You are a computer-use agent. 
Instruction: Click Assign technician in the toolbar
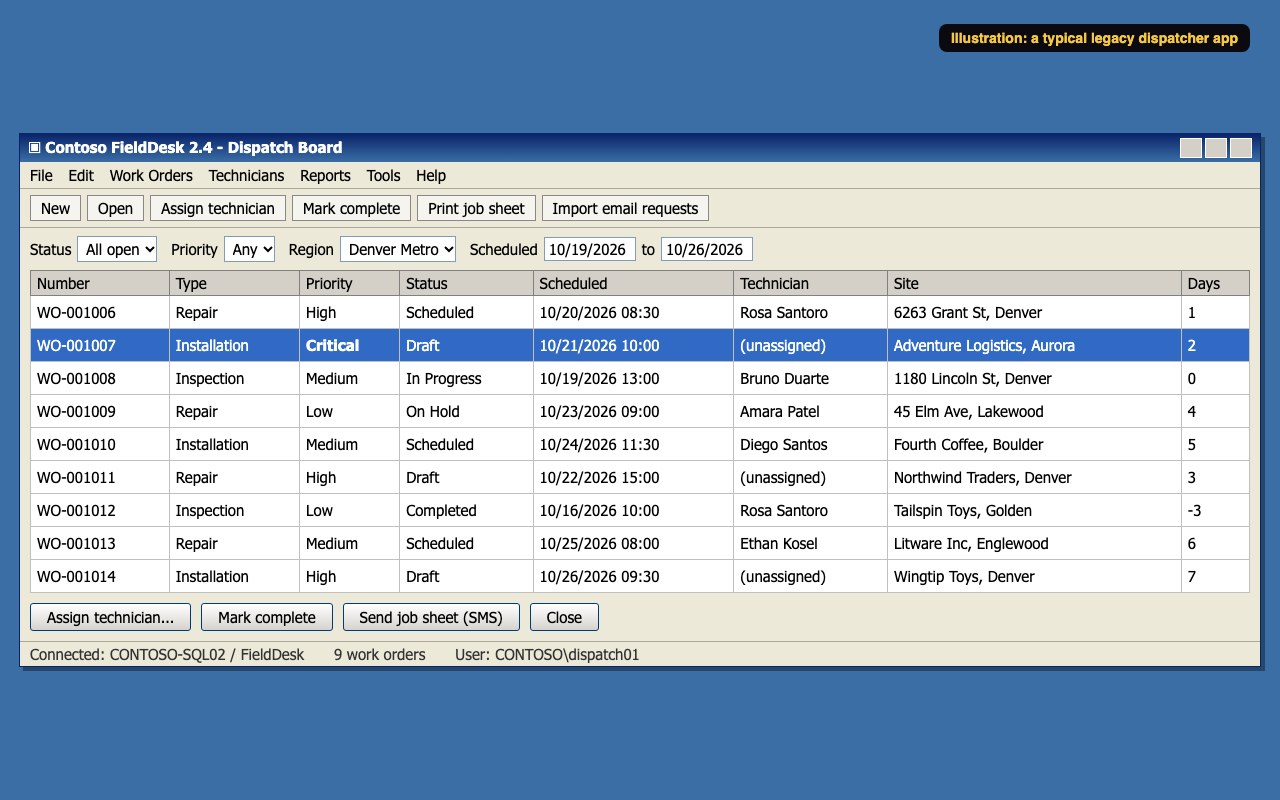pyautogui.click(x=217, y=208)
